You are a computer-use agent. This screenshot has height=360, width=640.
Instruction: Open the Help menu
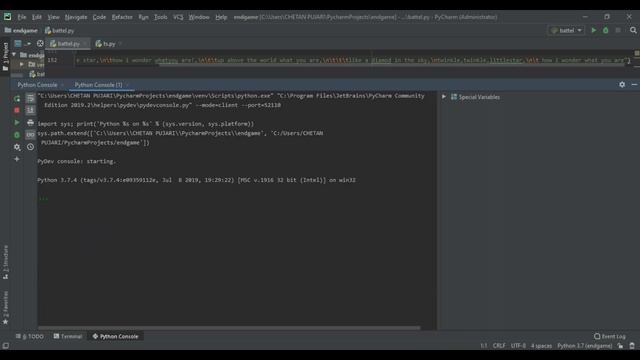point(221,17)
